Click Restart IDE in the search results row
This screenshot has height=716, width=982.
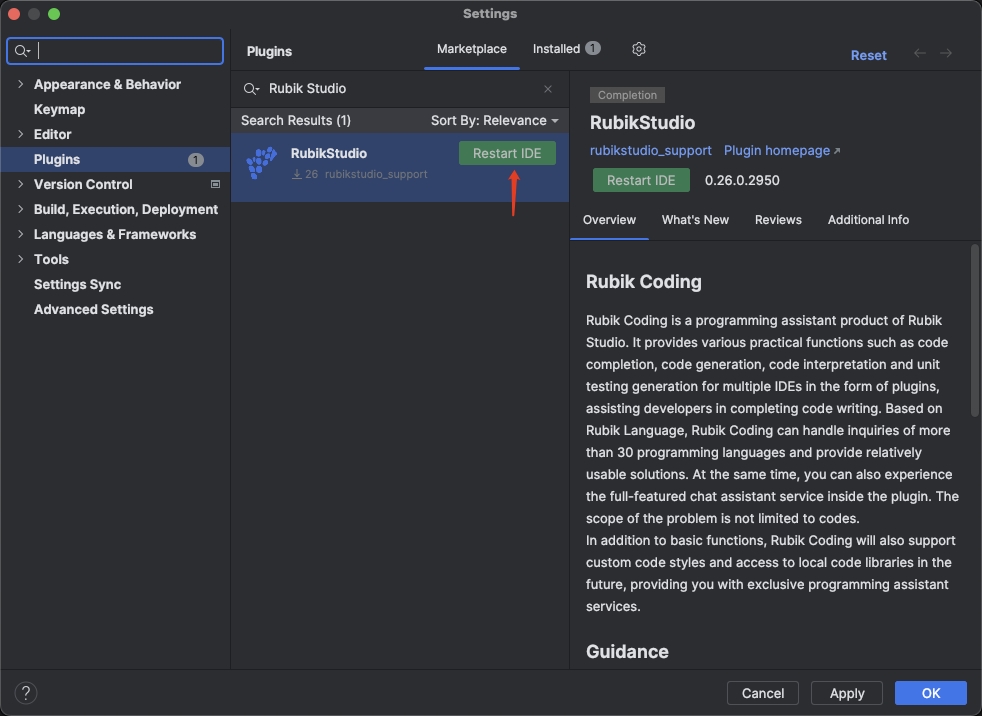507,153
